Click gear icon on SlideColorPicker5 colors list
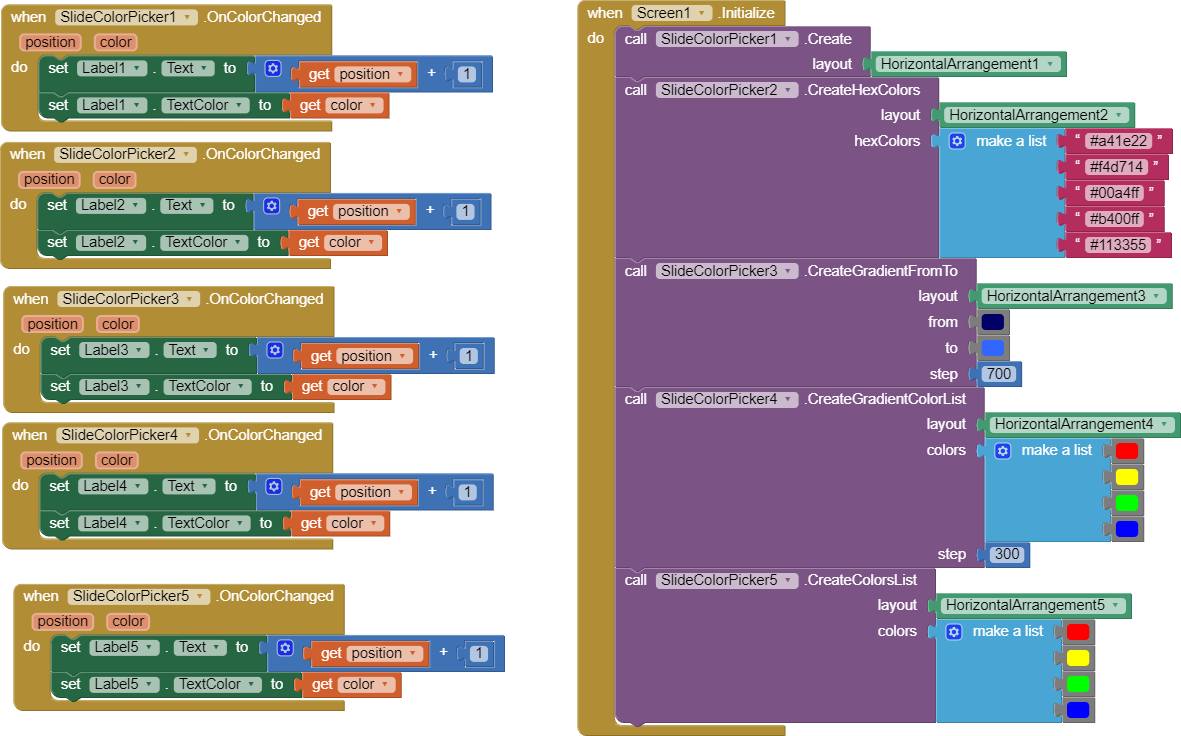This screenshot has height=736, width=1181. [x=953, y=632]
